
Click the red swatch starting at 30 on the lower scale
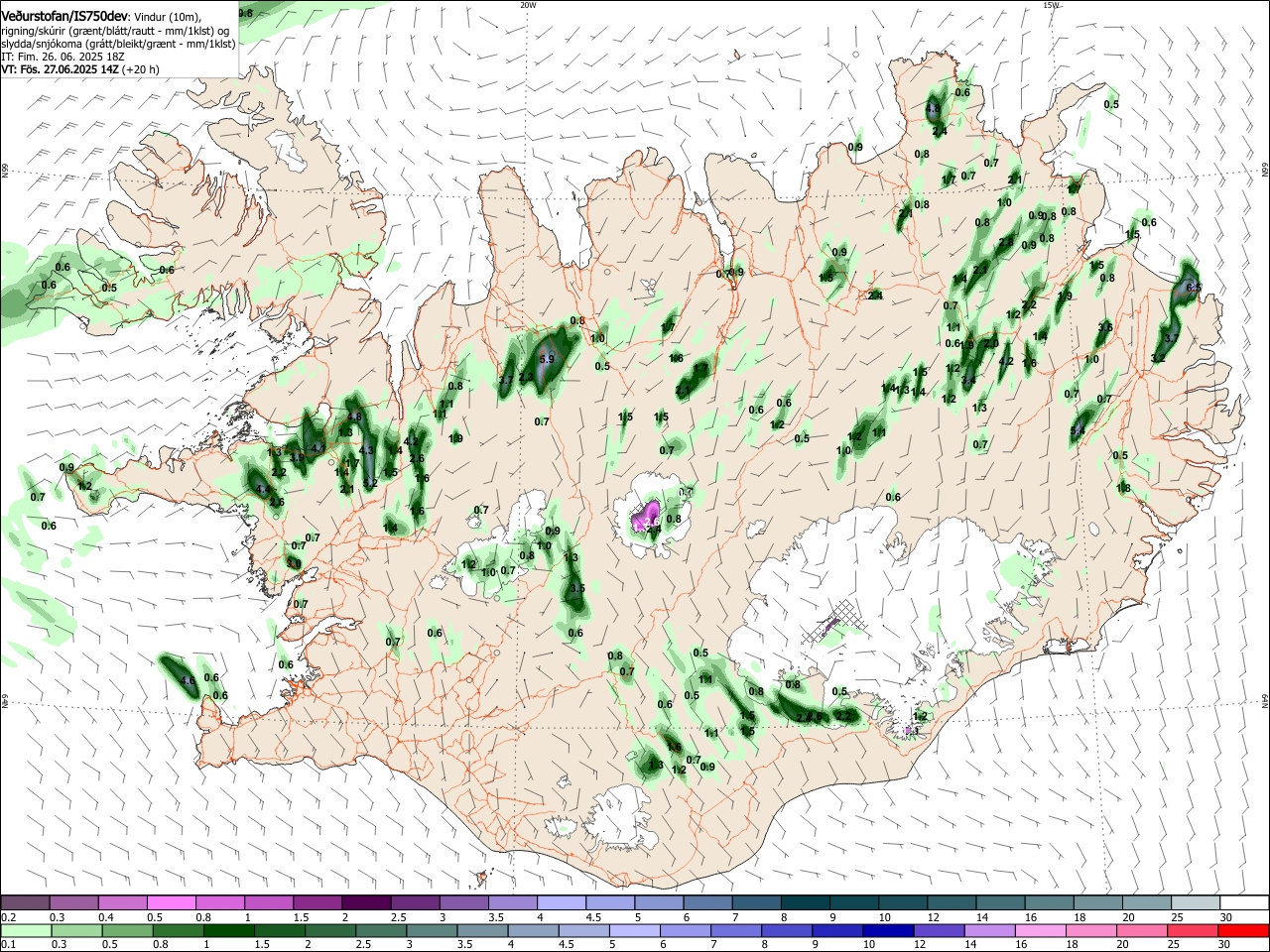coord(1244,930)
